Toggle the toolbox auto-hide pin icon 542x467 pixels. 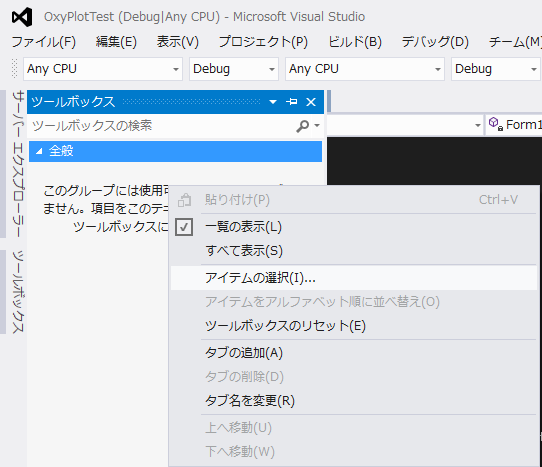[292, 102]
